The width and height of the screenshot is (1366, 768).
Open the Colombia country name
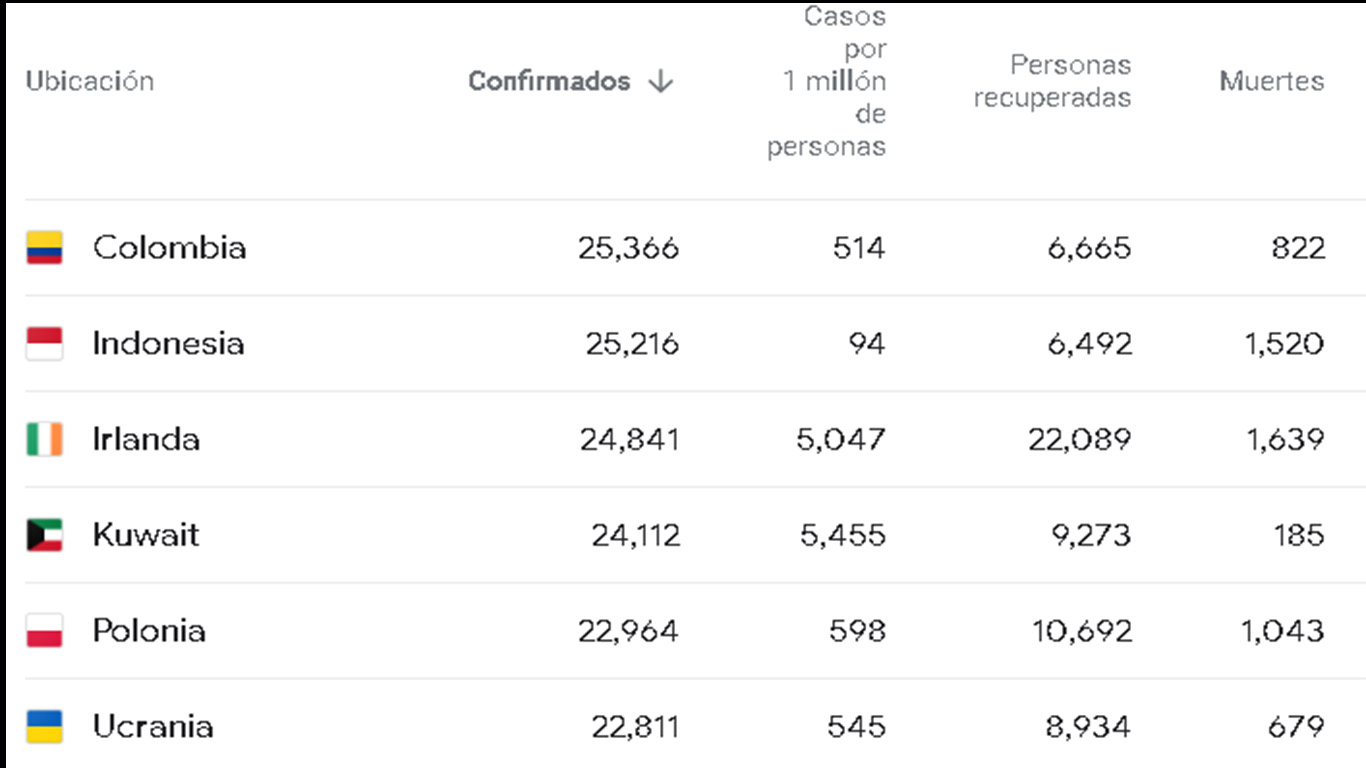pos(169,247)
